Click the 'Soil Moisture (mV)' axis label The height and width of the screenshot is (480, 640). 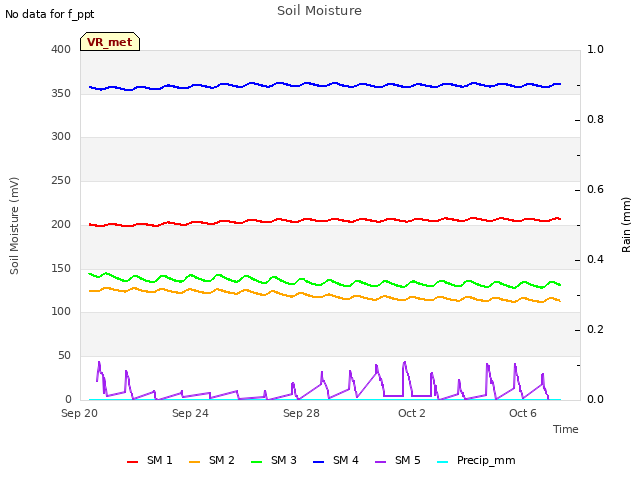(x=14, y=226)
